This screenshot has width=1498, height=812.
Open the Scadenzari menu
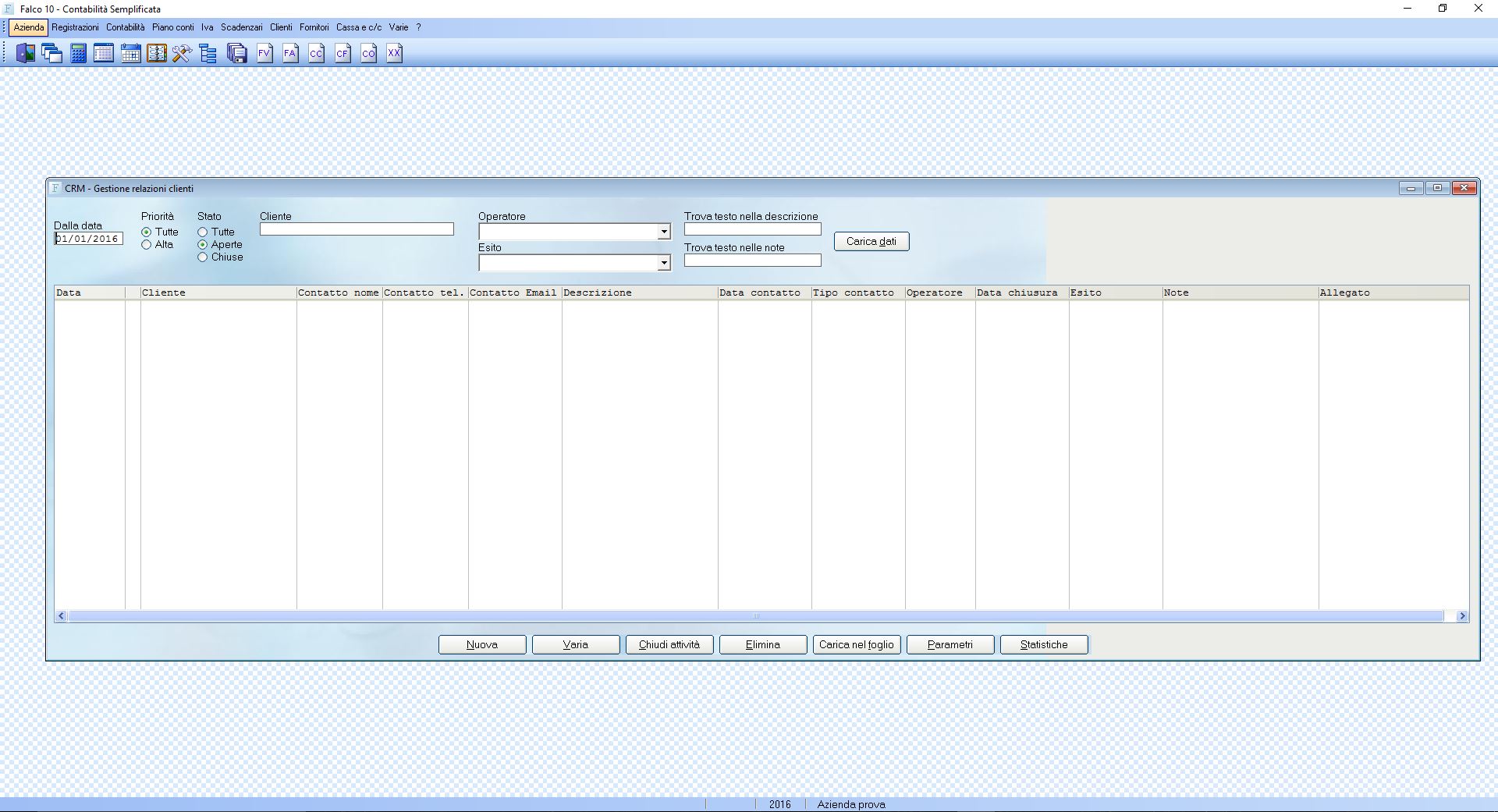(242, 27)
